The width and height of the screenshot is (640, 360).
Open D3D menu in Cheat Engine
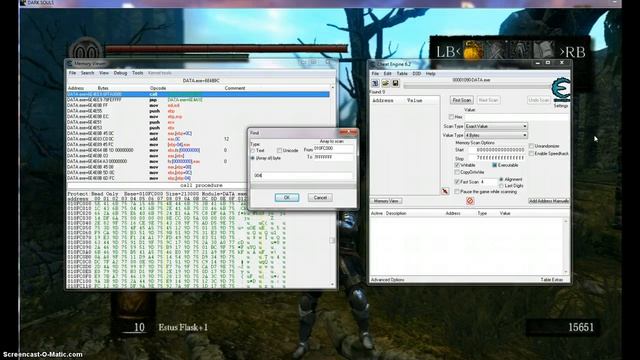pyautogui.click(x=417, y=73)
